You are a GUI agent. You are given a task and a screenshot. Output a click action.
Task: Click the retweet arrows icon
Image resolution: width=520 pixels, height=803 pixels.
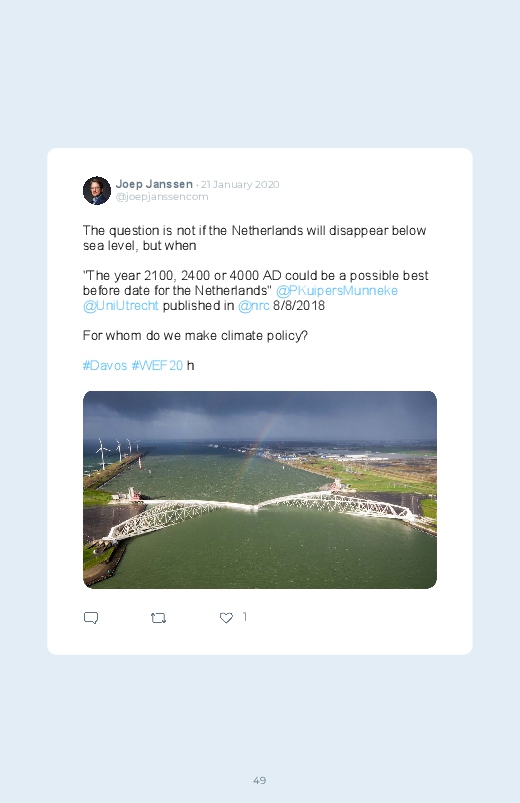point(158,618)
